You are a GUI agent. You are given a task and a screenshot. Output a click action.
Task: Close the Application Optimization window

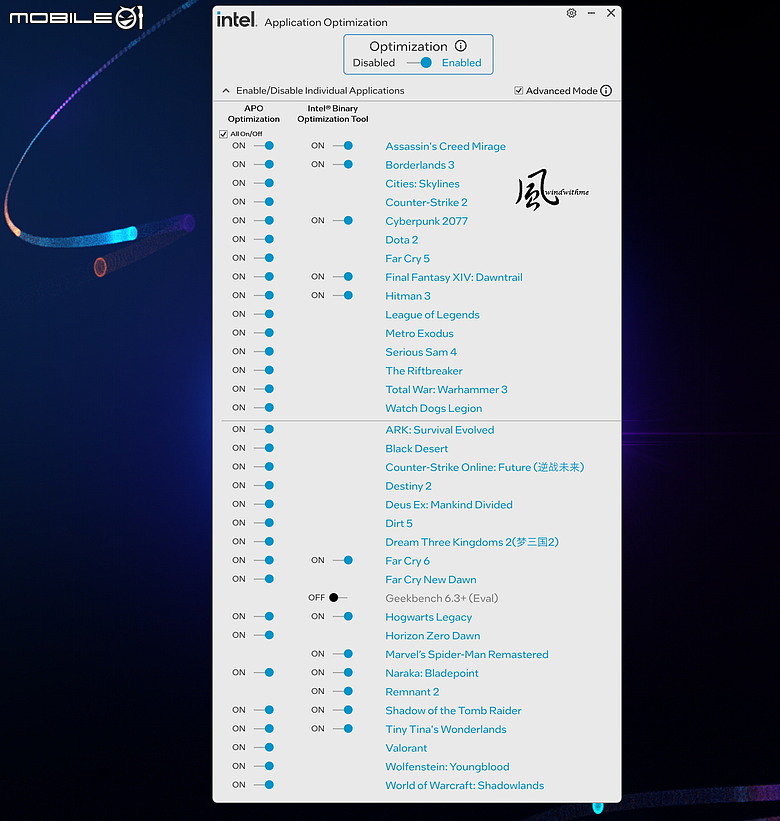coord(611,13)
